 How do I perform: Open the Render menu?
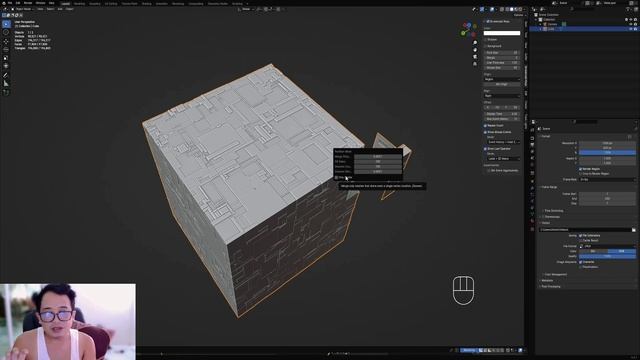[x=28, y=3]
